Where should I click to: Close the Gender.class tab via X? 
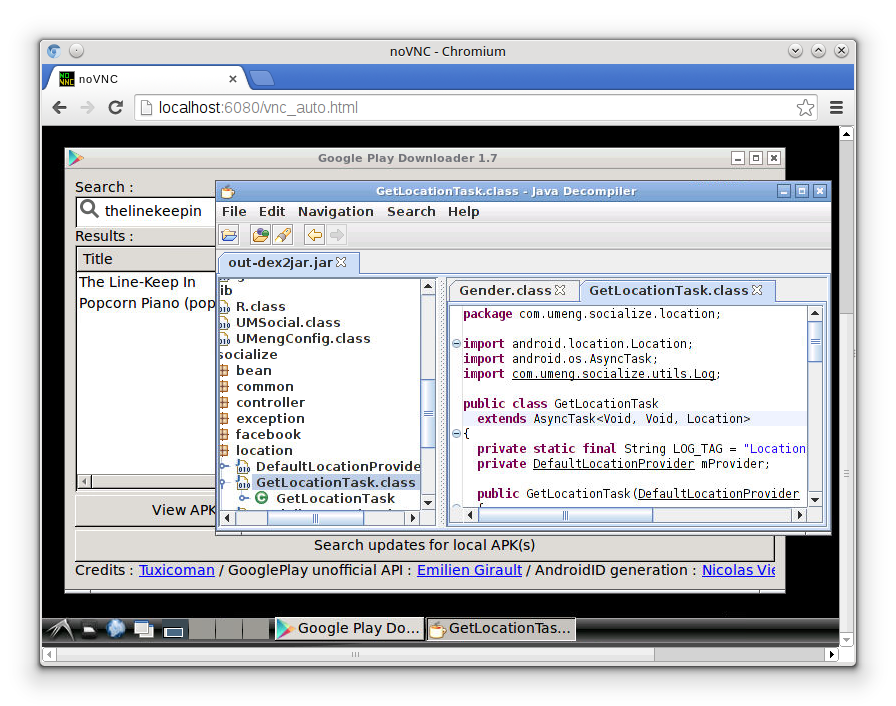coord(560,290)
